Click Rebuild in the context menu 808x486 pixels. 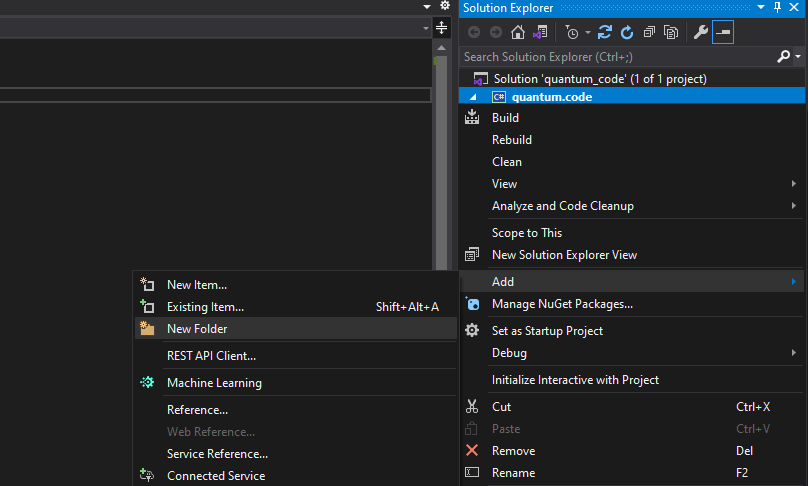(512, 140)
